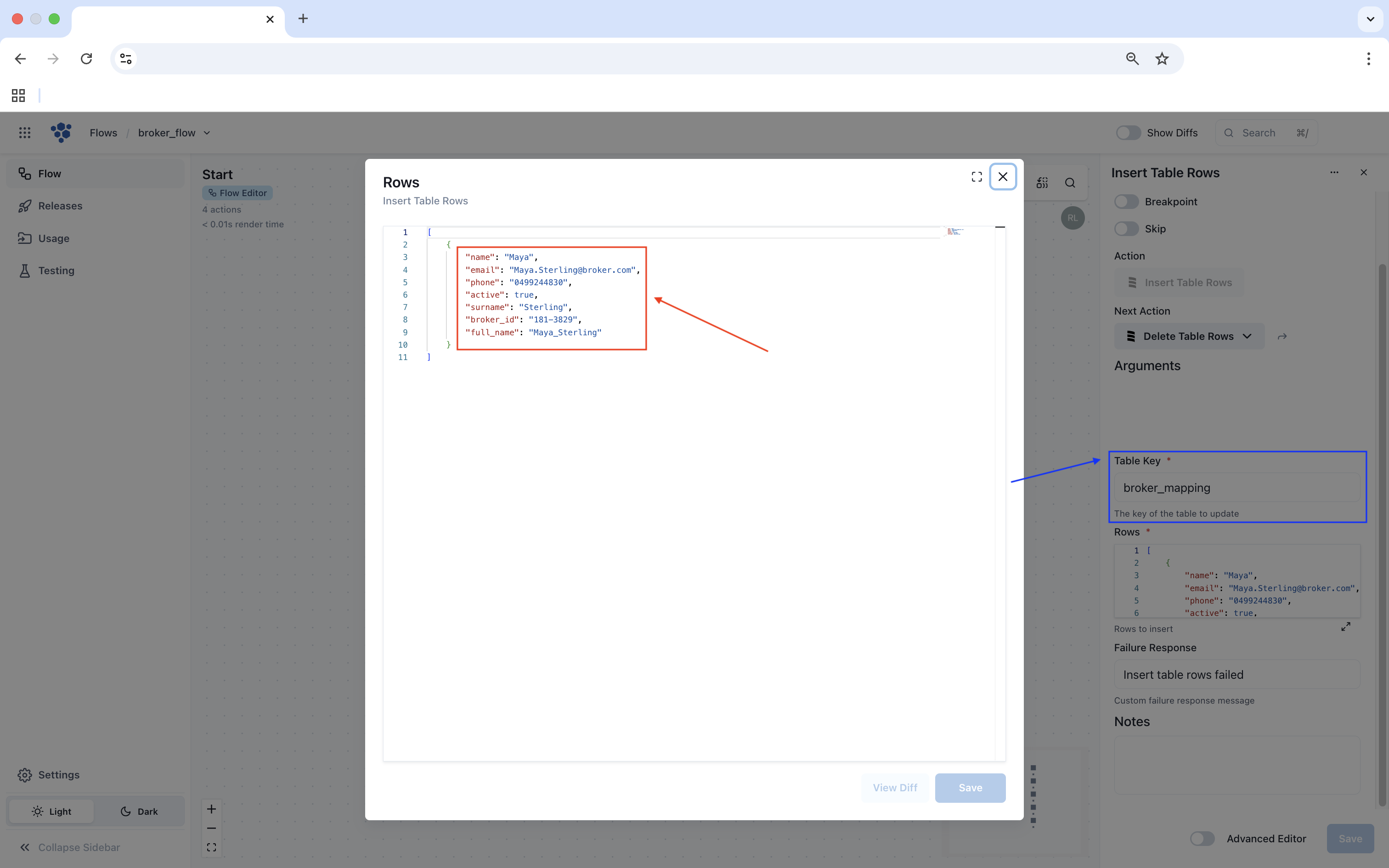The width and height of the screenshot is (1389, 868).
Task: Expand the Rows editor with the arrows icon
Action: click(1345, 626)
